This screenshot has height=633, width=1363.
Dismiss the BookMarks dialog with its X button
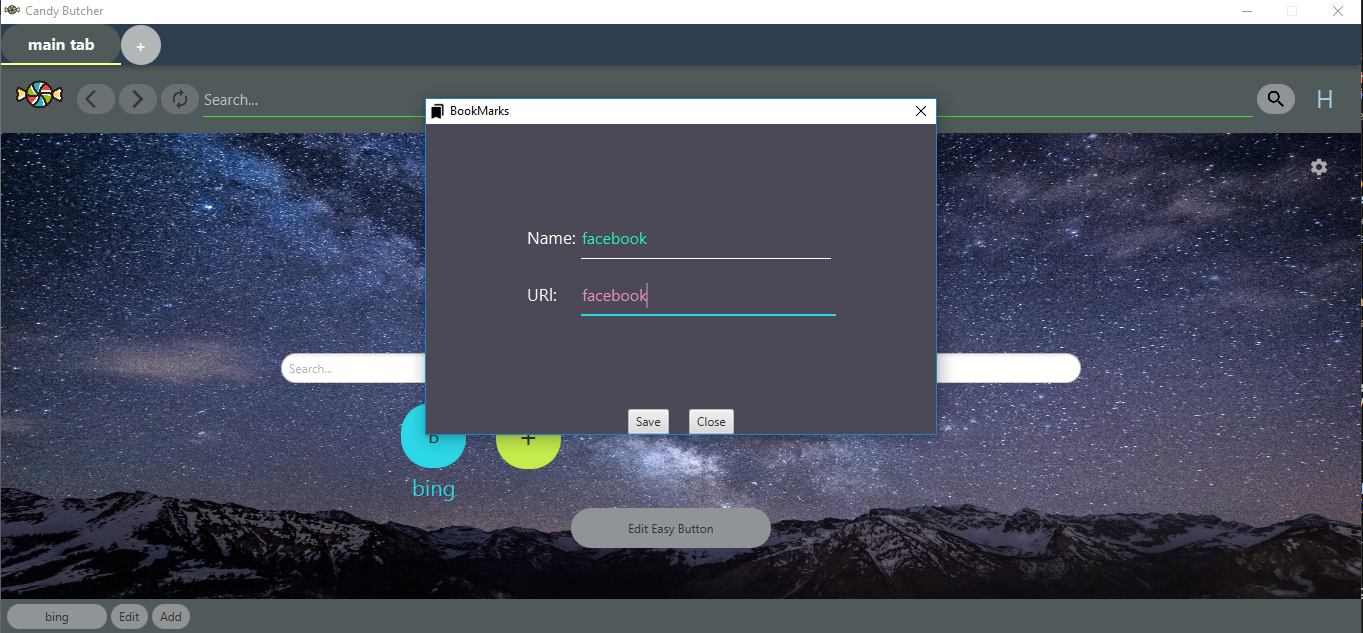920,111
